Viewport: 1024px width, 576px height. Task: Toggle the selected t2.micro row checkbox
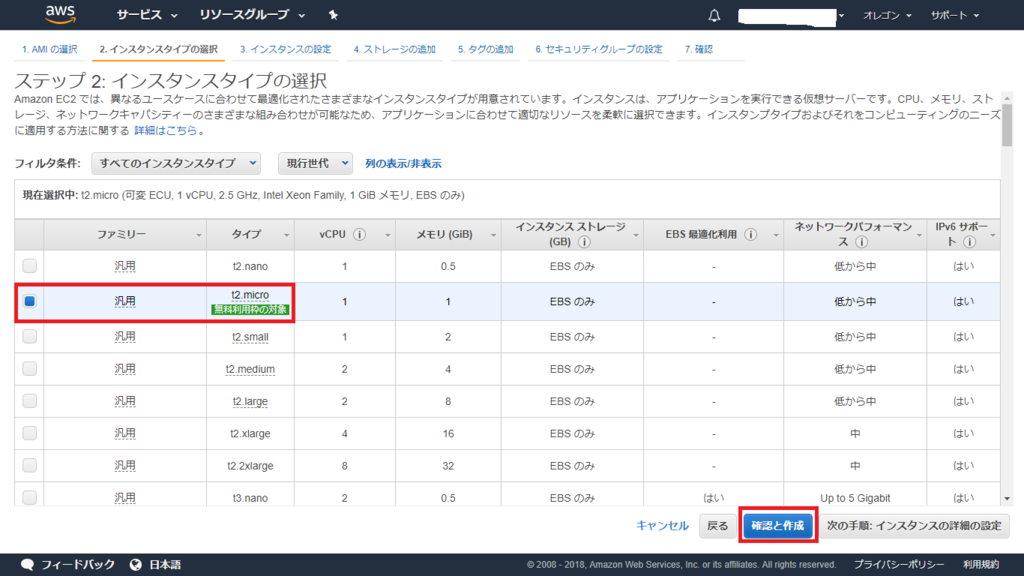(29, 301)
